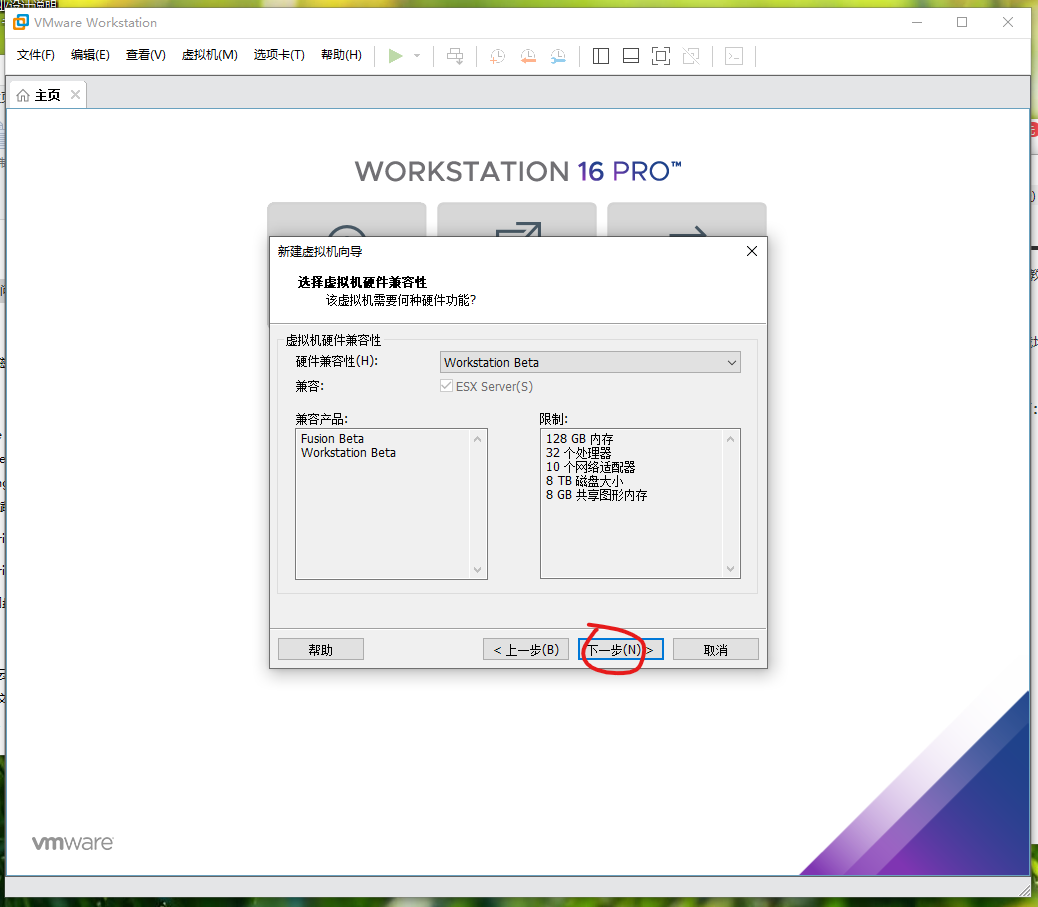The height and width of the screenshot is (907, 1038).
Task: Close the 主页 tab with its X
Action: pos(75,95)
